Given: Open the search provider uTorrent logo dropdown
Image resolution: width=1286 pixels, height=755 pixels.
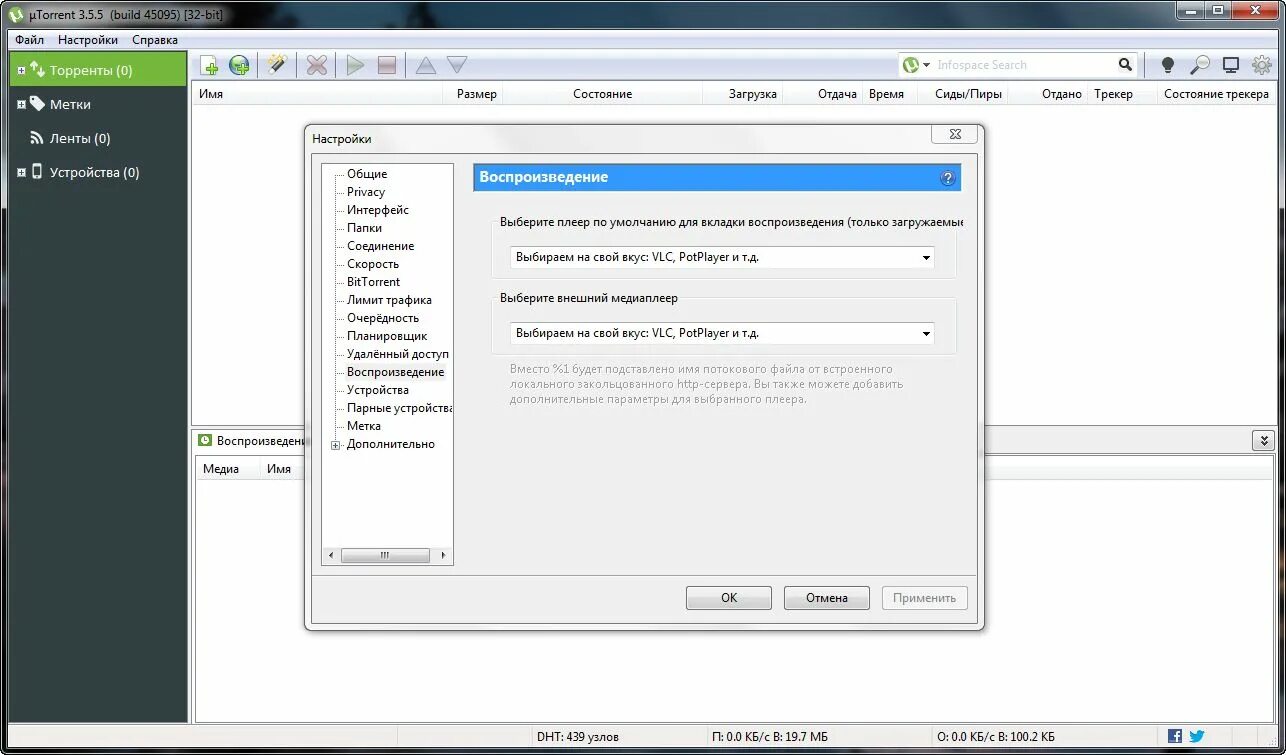Looking at the screenshot, I should 916,65.
